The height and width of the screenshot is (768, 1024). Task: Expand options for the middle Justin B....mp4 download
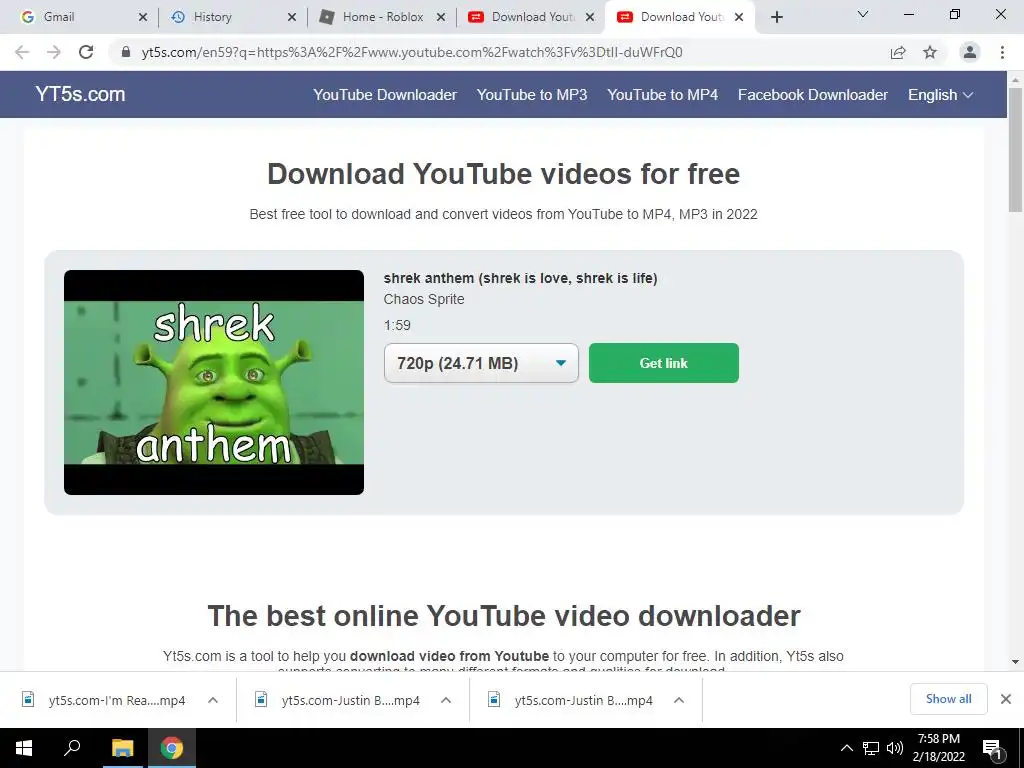click(446, 700)
